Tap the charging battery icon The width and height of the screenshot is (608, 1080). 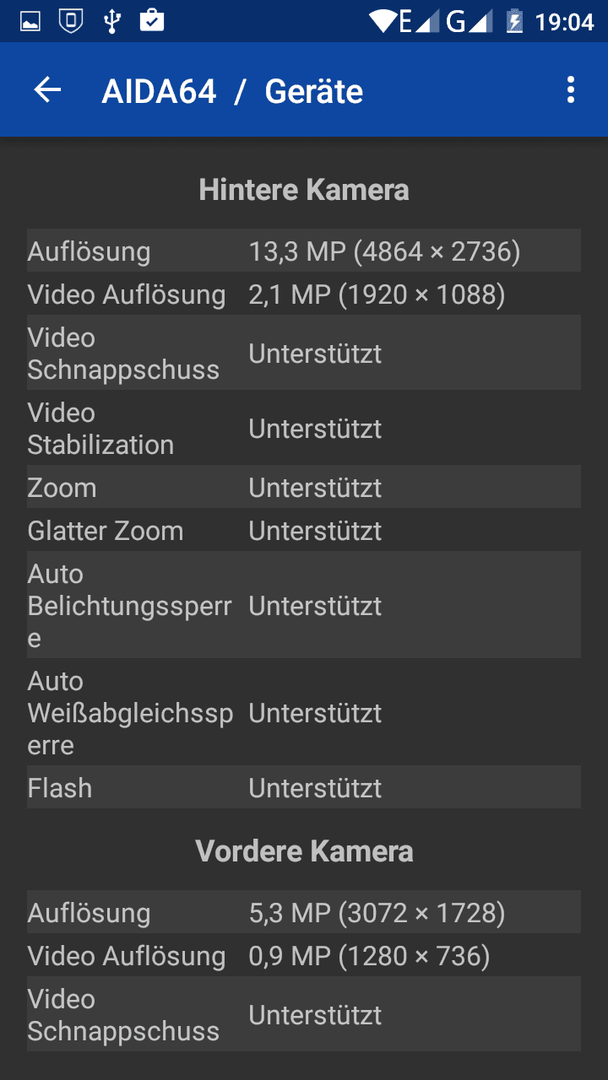tap(514, 21)
